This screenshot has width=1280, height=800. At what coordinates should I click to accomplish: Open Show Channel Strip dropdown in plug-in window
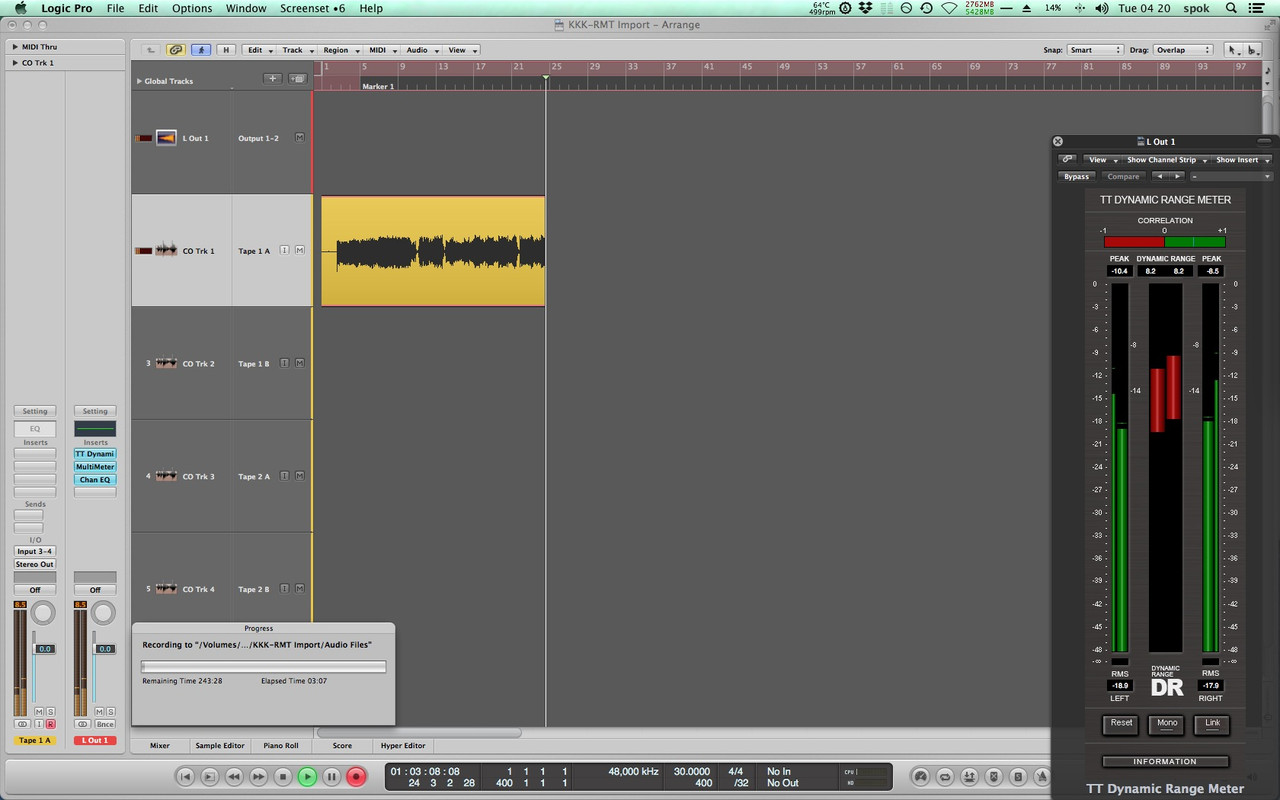point(1166,159)
